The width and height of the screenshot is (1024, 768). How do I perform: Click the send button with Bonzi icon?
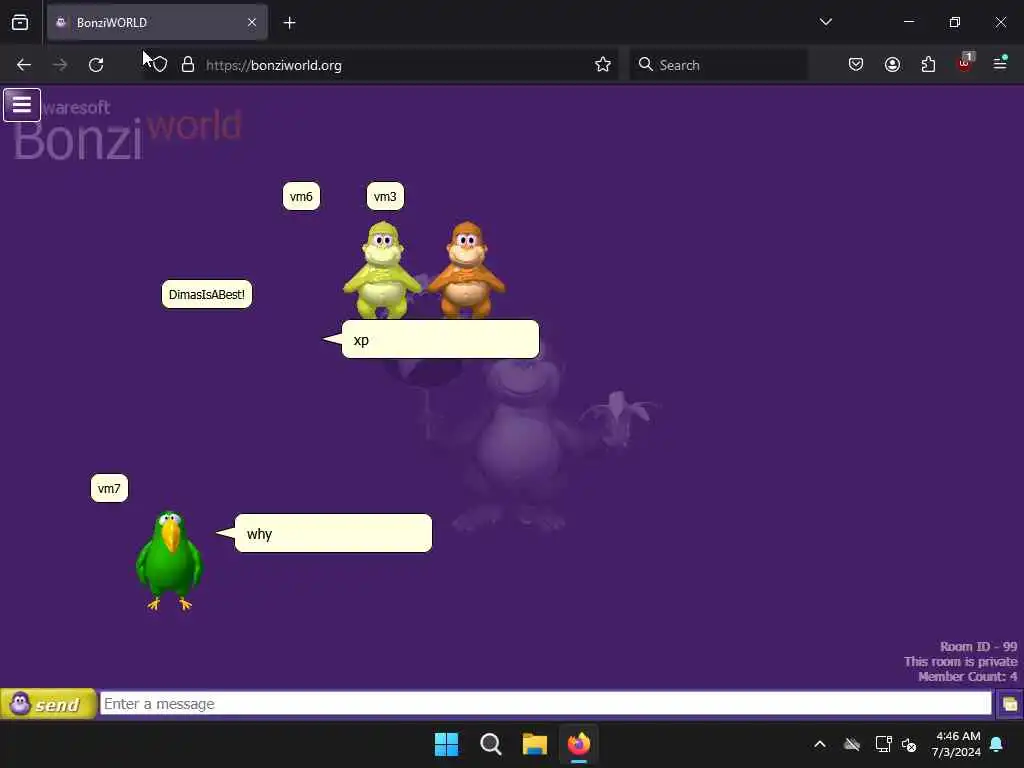pyautogui.click(x=48, y=704)
